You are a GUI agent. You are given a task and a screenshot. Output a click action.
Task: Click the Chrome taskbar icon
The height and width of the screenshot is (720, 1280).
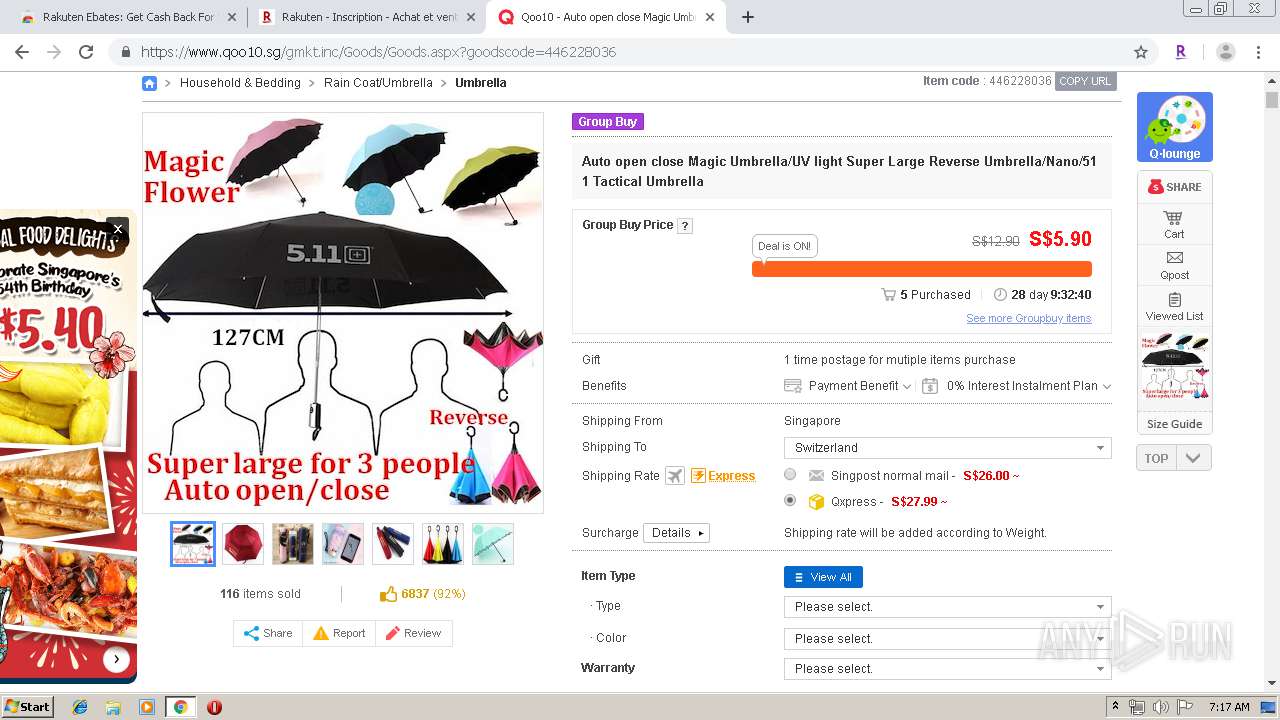pyautogui.click(x=180, y=707)
